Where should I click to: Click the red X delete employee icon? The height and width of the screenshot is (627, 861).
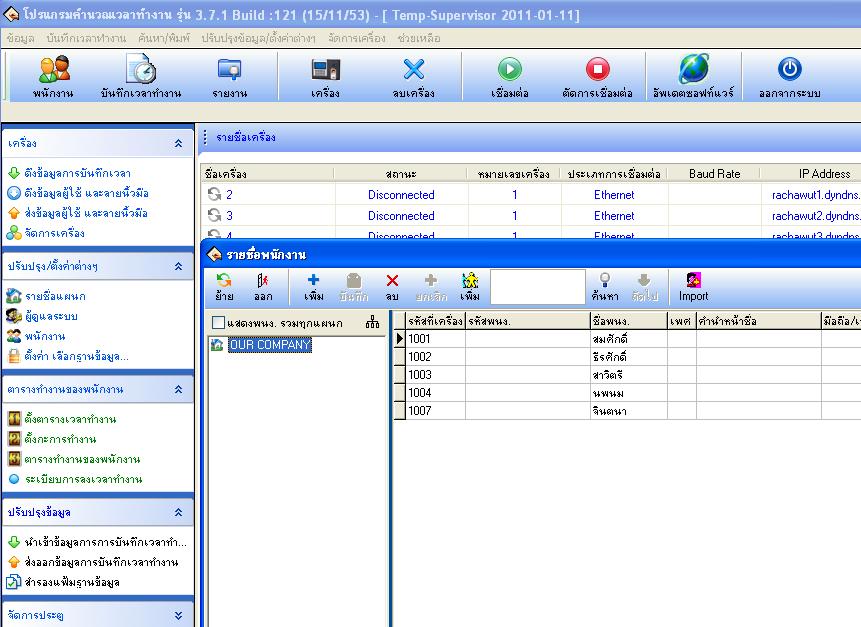tap(392, 281)
